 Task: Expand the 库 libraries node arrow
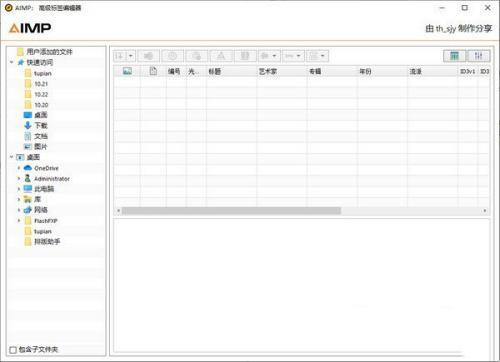pos(19,199)
